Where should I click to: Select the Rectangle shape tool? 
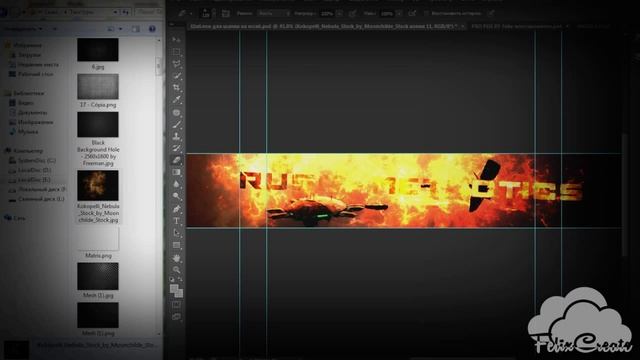(176, 245)
